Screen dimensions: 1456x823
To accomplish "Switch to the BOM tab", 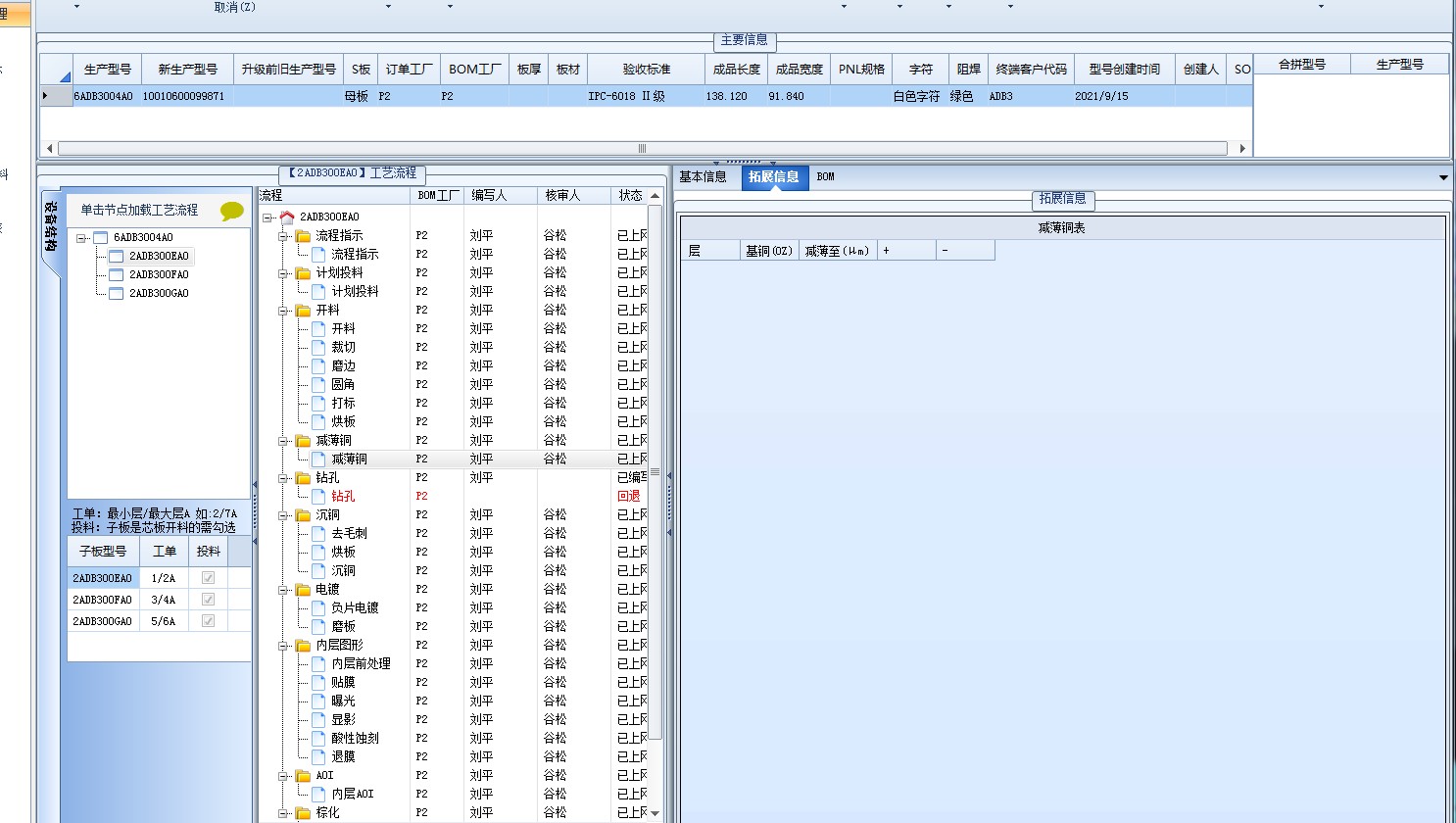I will 826,177.
